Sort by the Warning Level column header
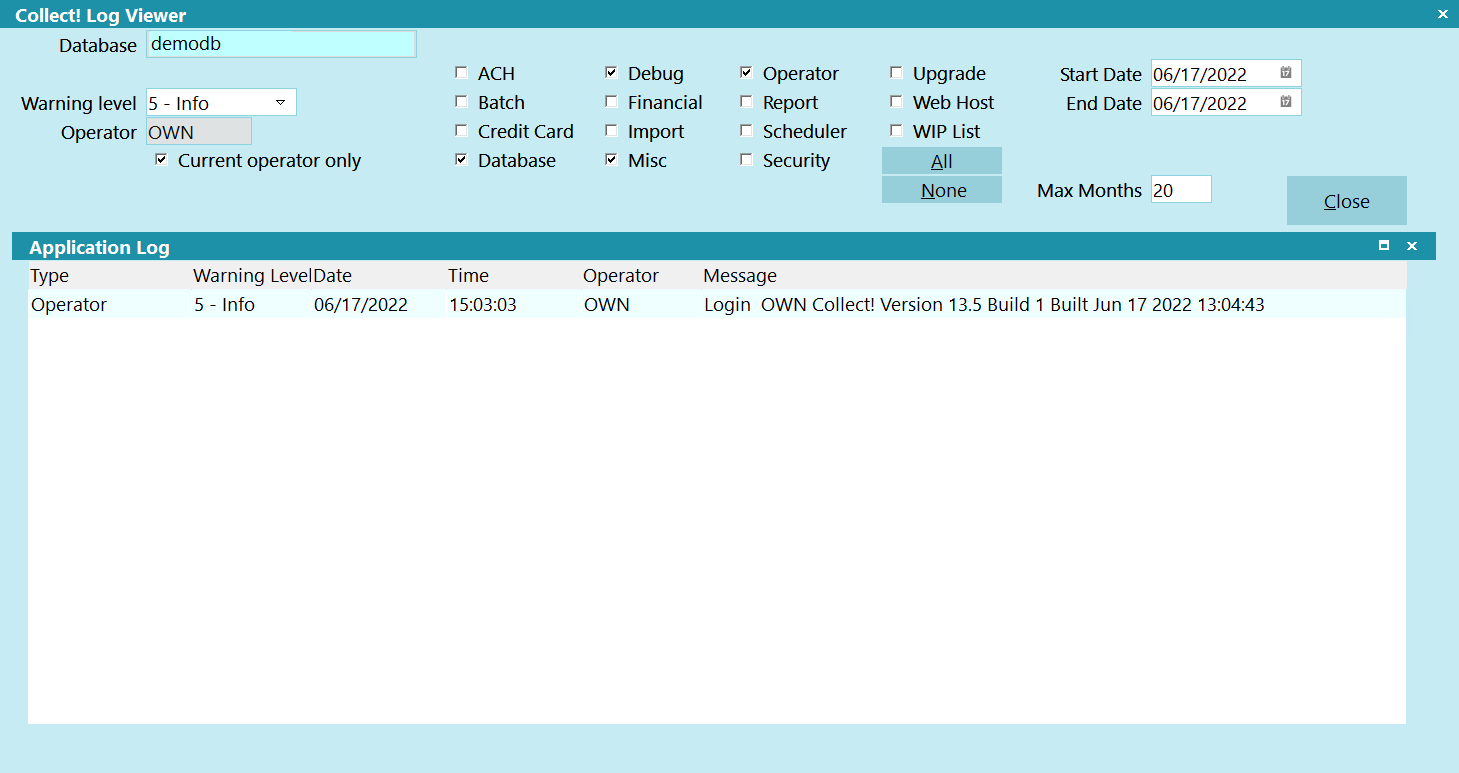1459x773 pixels. (x=252, y=275)
